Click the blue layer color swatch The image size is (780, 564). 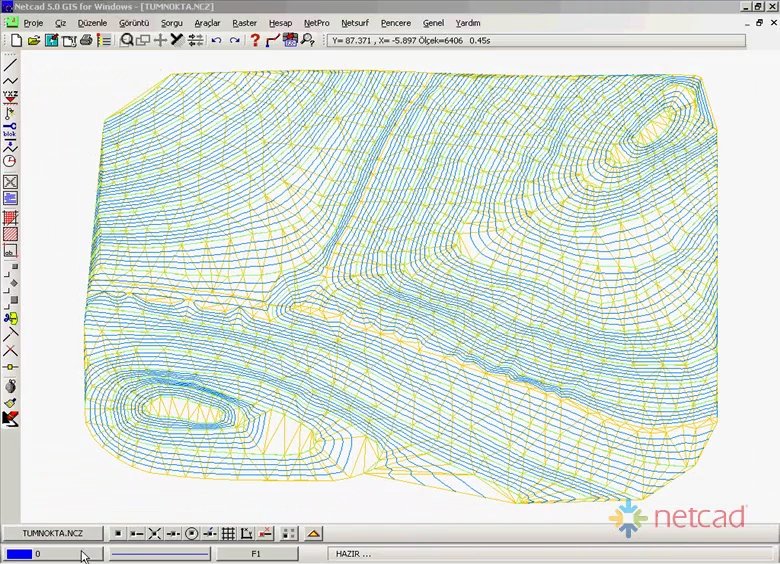coord(19,554)
